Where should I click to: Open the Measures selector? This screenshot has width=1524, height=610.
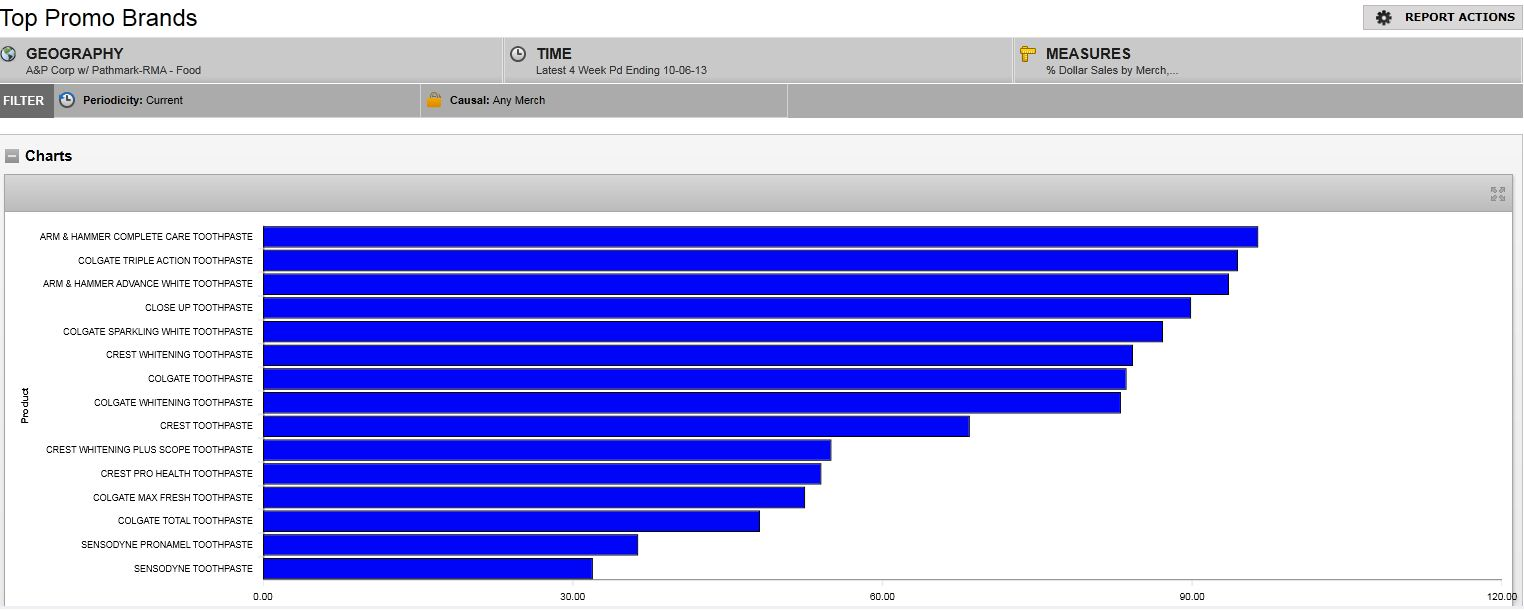click(x=1267, y=61)
